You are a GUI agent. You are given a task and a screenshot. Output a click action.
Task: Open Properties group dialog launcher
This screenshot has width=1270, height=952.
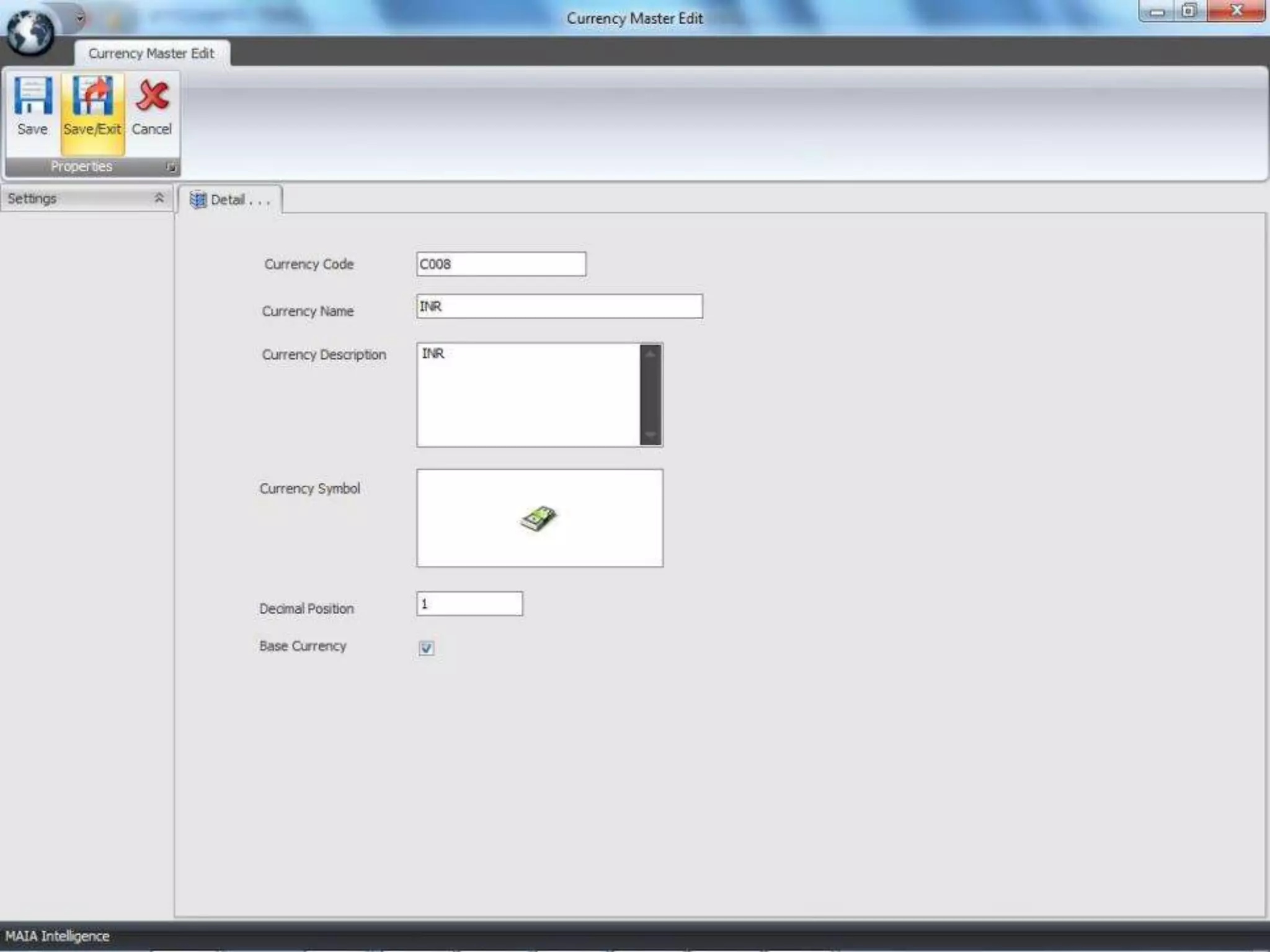tap(171, 167)
